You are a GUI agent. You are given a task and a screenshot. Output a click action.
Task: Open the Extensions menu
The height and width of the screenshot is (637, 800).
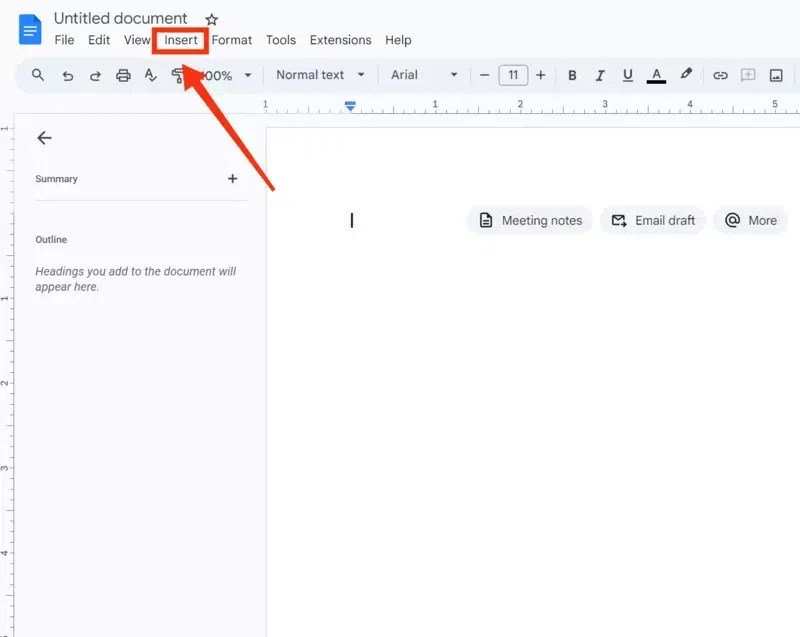coord(340,40)
